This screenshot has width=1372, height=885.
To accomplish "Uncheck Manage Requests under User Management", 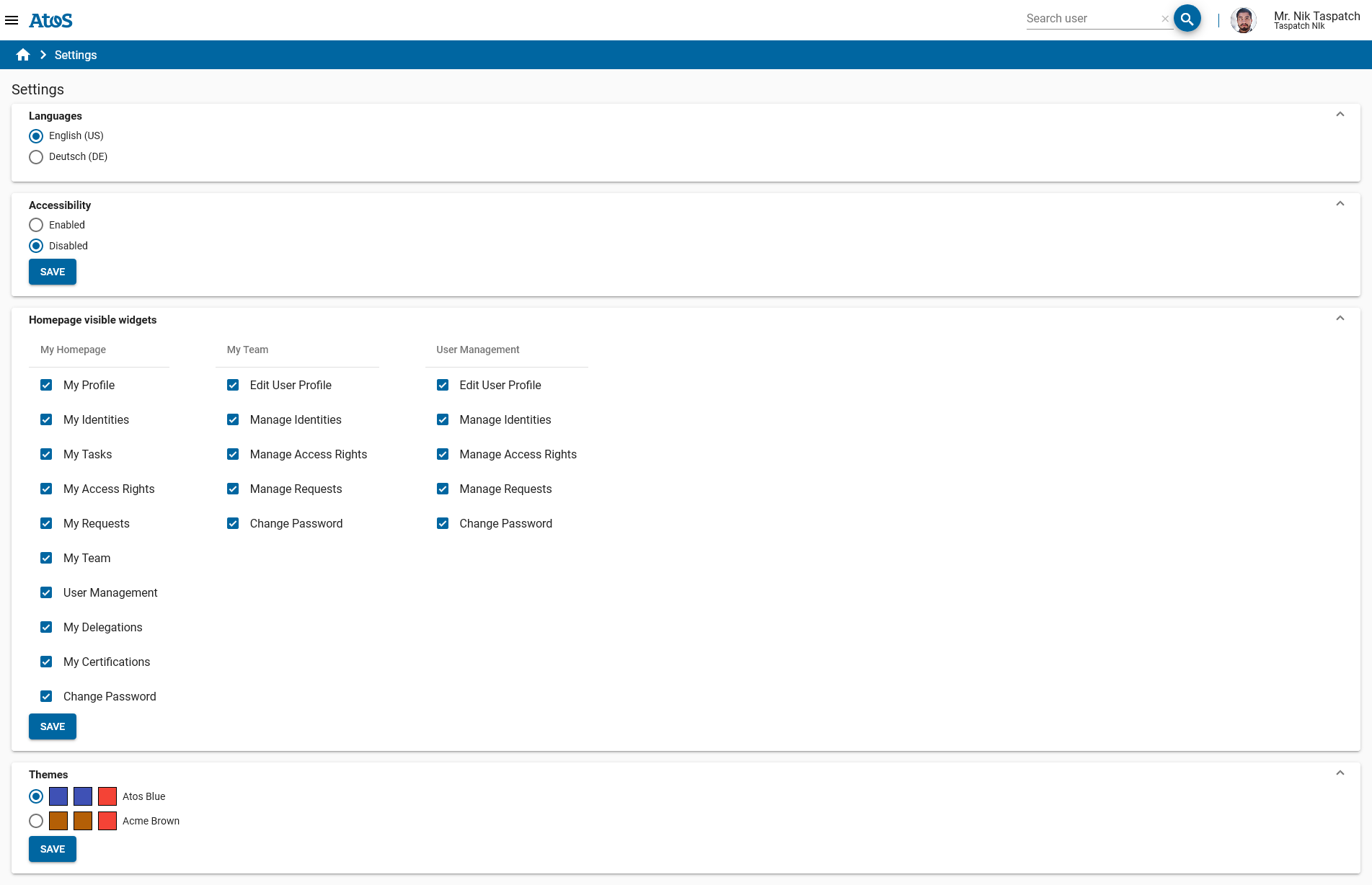I will click(443, 489).
